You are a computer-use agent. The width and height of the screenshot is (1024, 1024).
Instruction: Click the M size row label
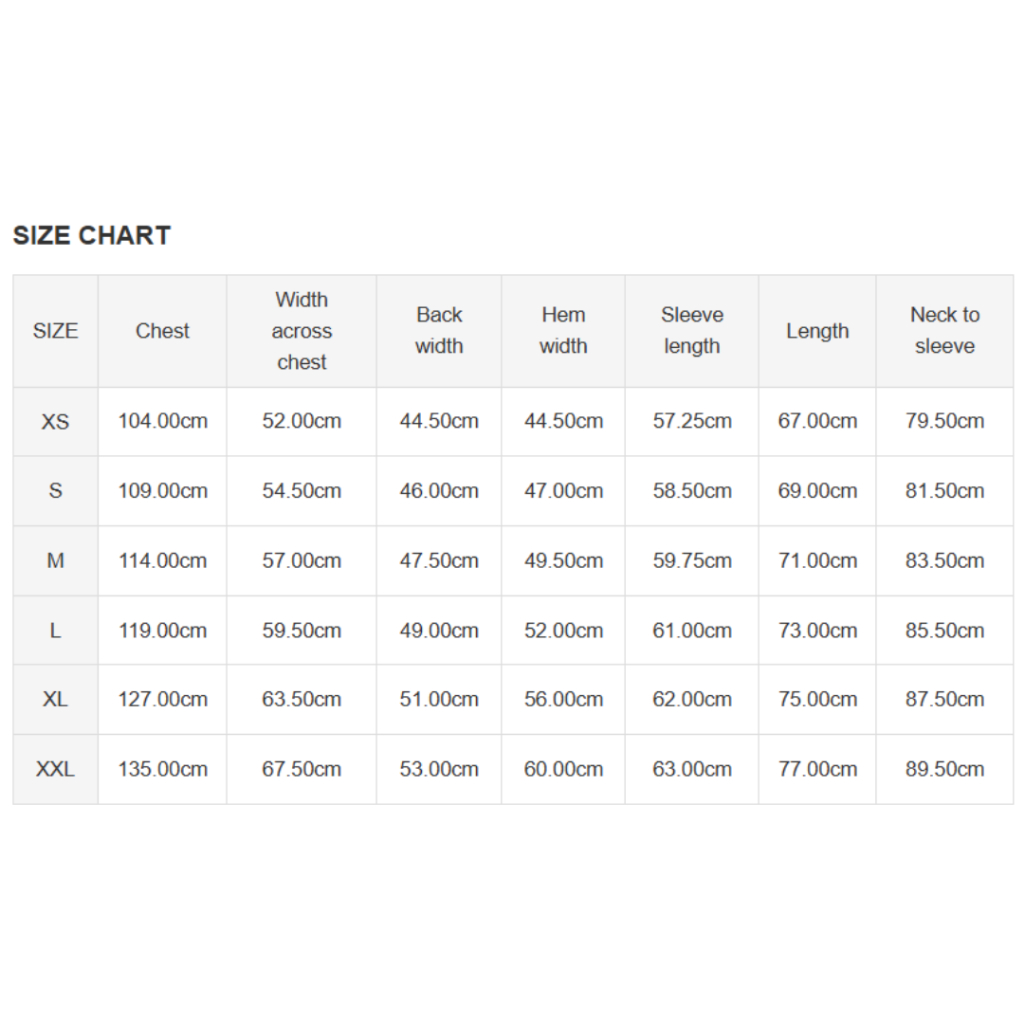[55, 561]
